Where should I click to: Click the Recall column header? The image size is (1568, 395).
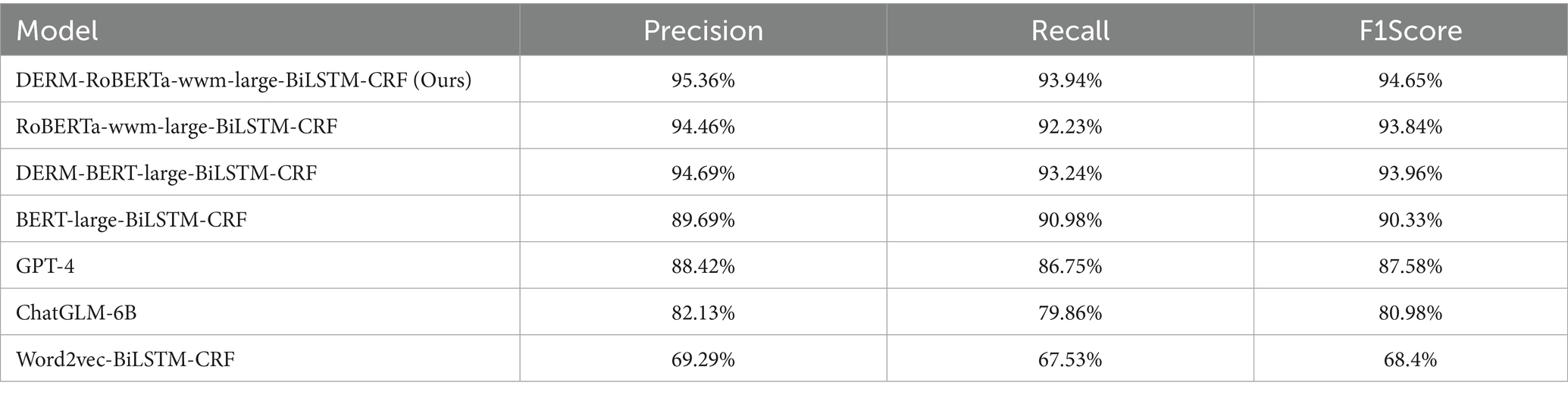point(1069,30)
